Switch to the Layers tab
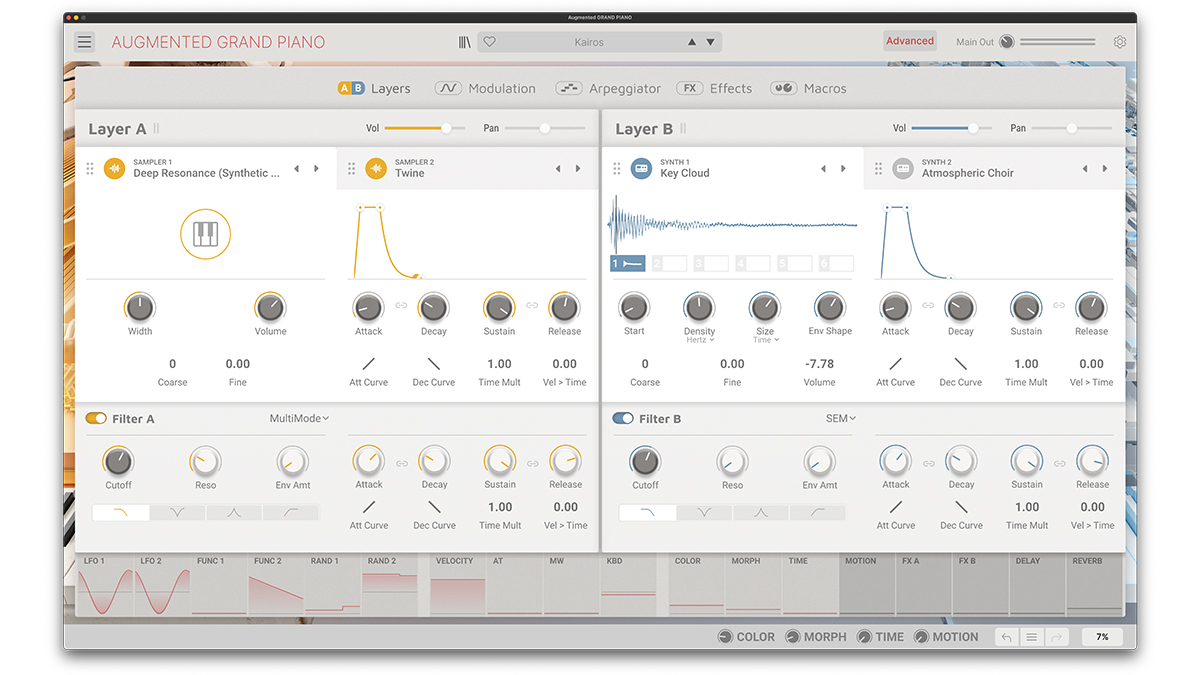The width and height of the screenshot is (1200, 675). point(374,88)
